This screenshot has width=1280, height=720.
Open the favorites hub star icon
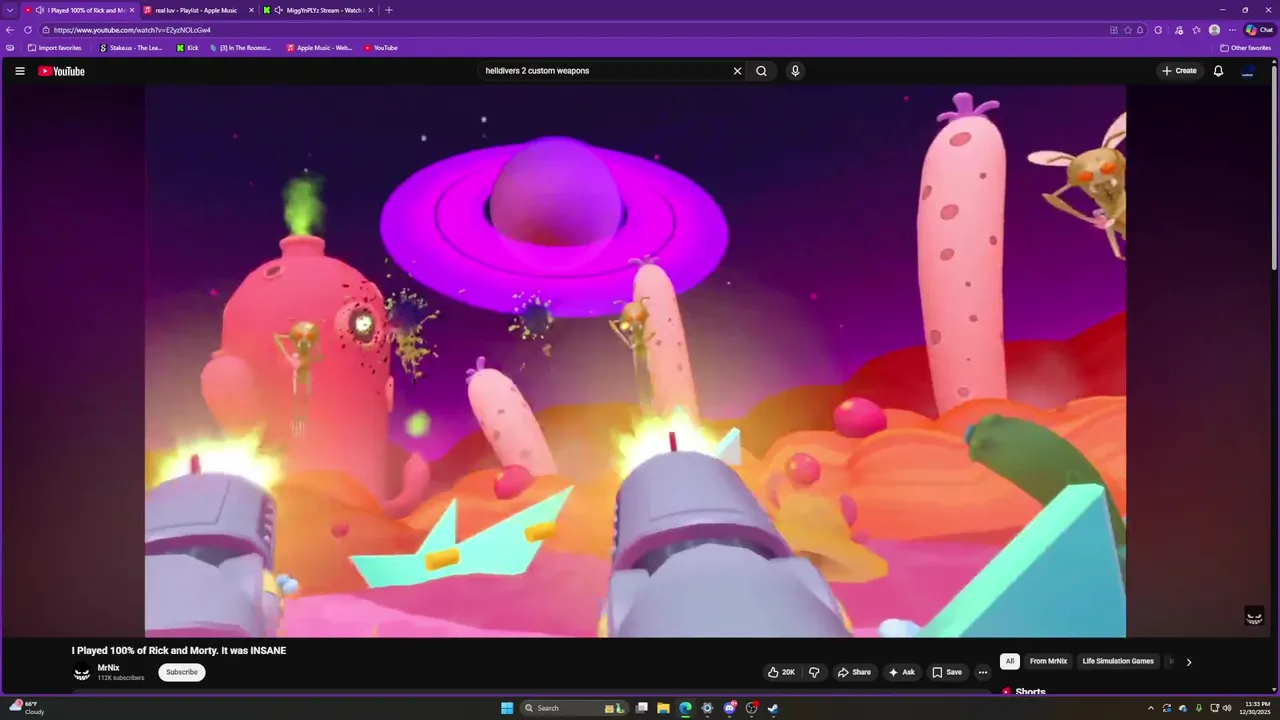click(1196, 30)
